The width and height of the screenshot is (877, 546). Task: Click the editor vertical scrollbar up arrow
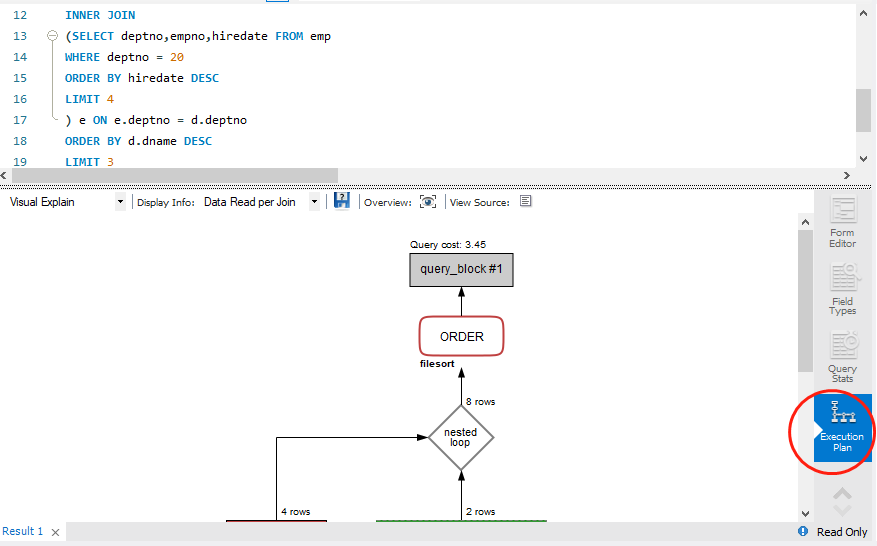pyautogui.click(x=863, y=13)
